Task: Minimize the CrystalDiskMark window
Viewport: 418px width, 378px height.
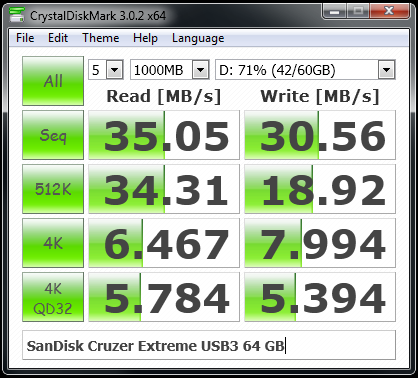Action: pos(335,11)
